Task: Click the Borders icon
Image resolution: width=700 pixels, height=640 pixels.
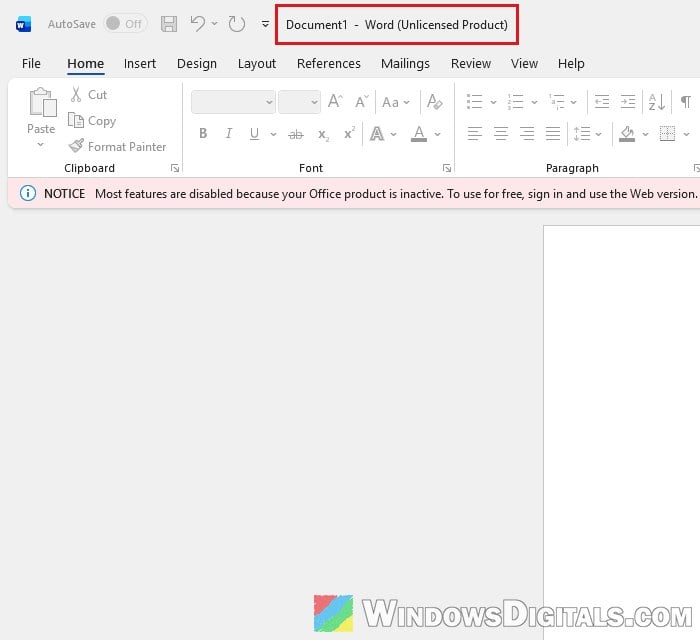Action: (667, 133)
